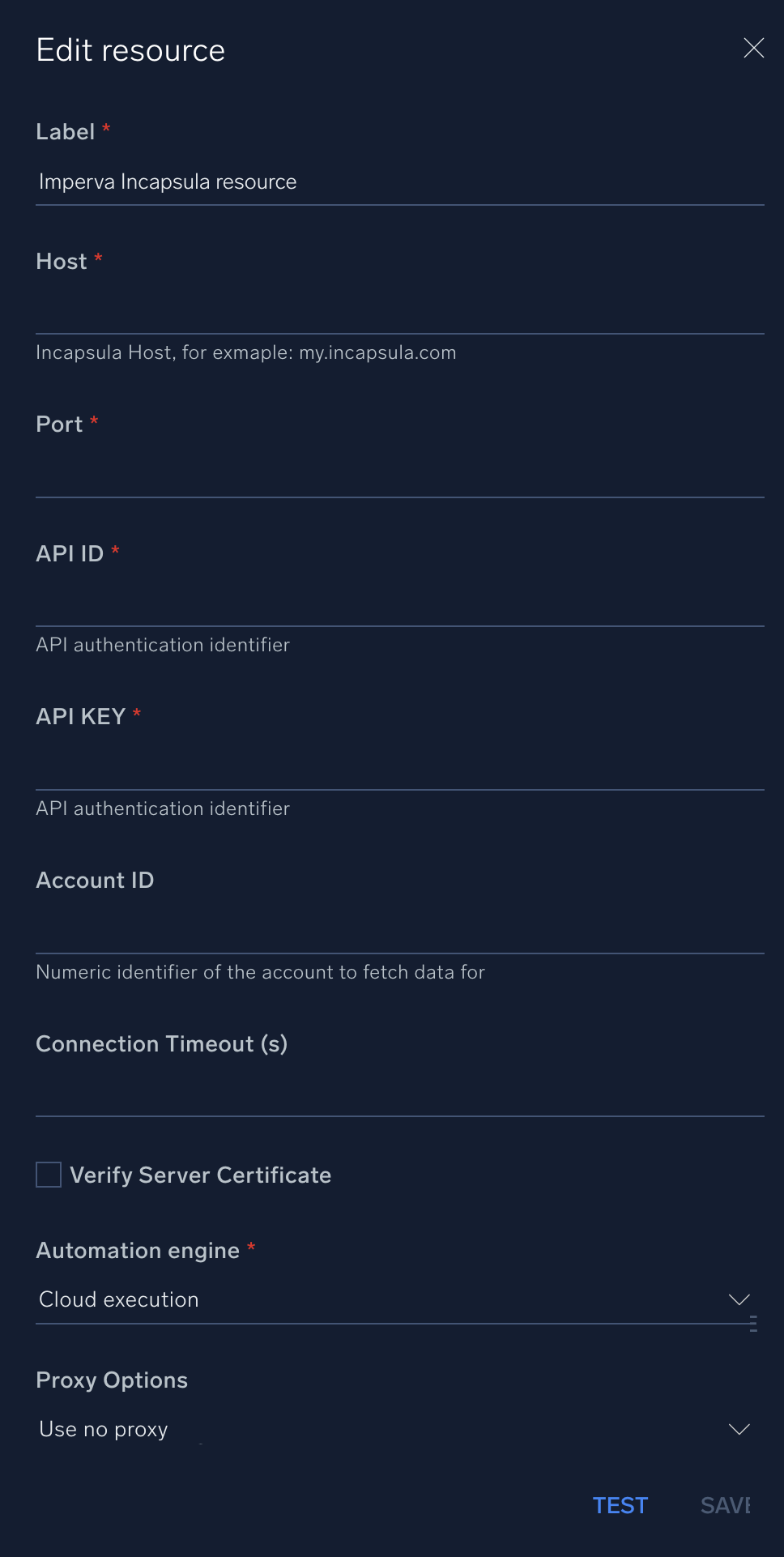Viewport: 784px width, 1557px height.
Task: Click the asterisk next to Host
Action: point(97,258)
